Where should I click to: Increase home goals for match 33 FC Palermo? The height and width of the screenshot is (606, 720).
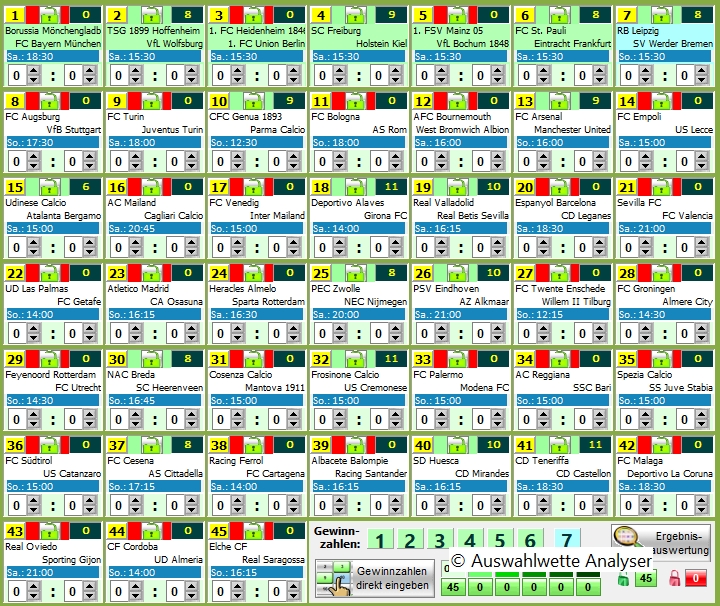pos(441,415)
